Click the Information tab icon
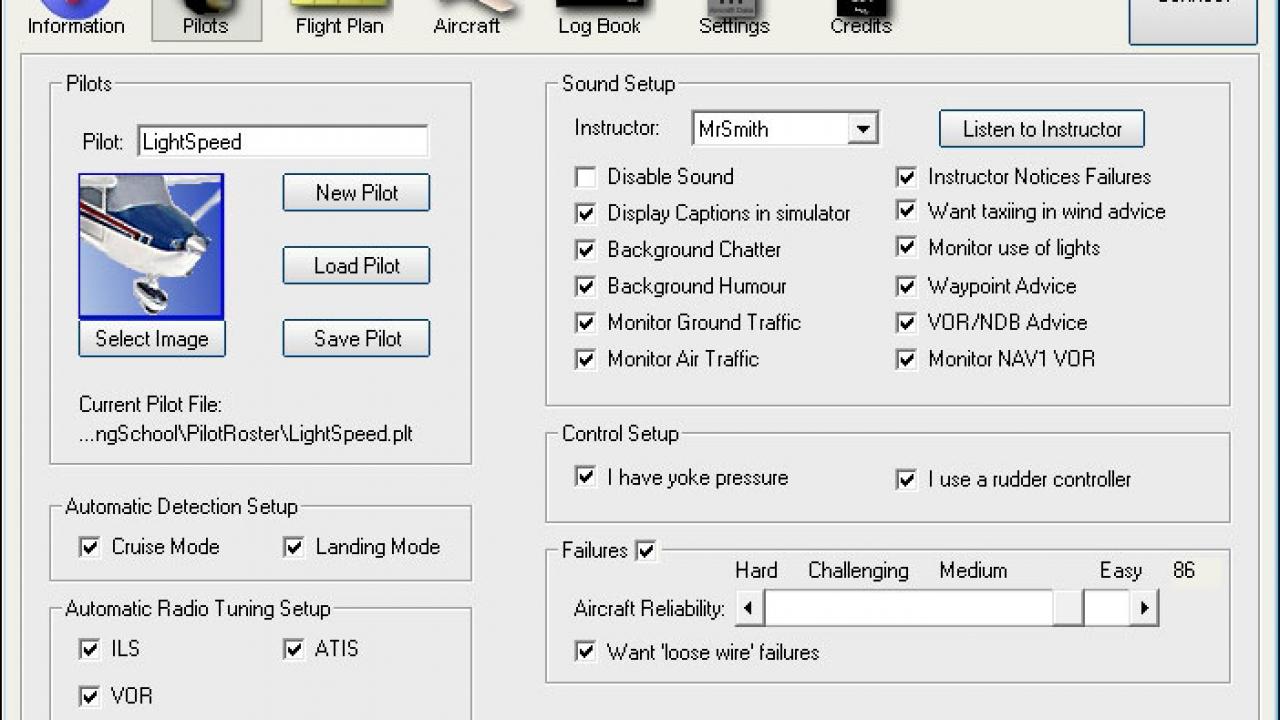The width and height of the screenshot is (1280, 720). 75,12
